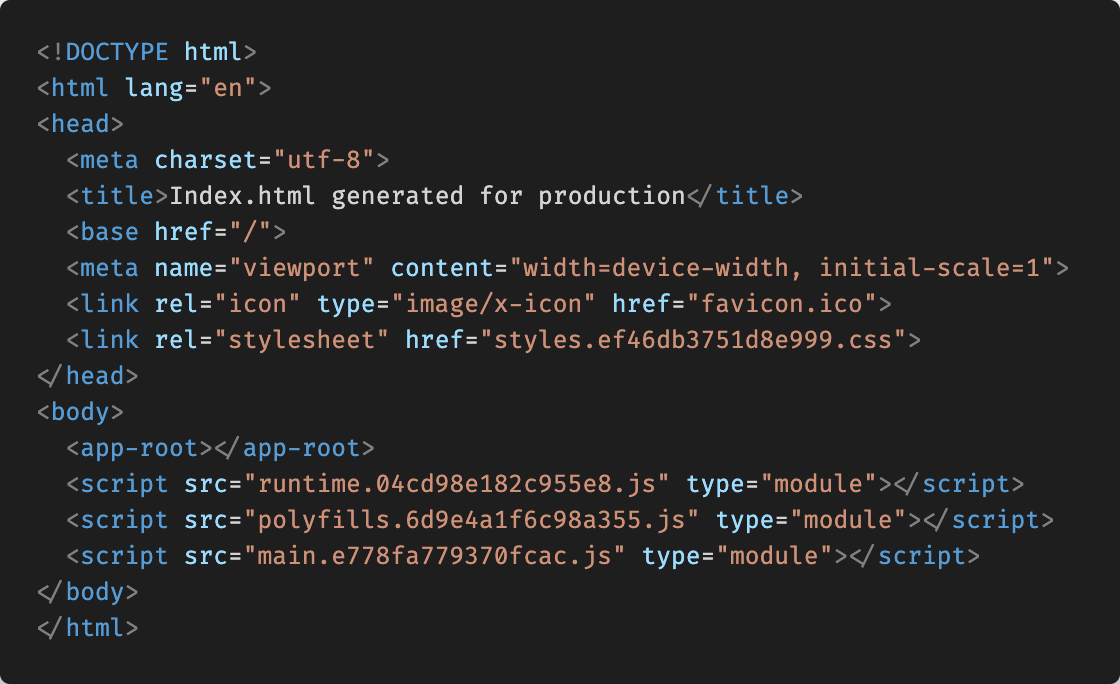Viewport: 1120px width, 684px height.
Task: Click the opening app-root tag
Action: point(140,448)
